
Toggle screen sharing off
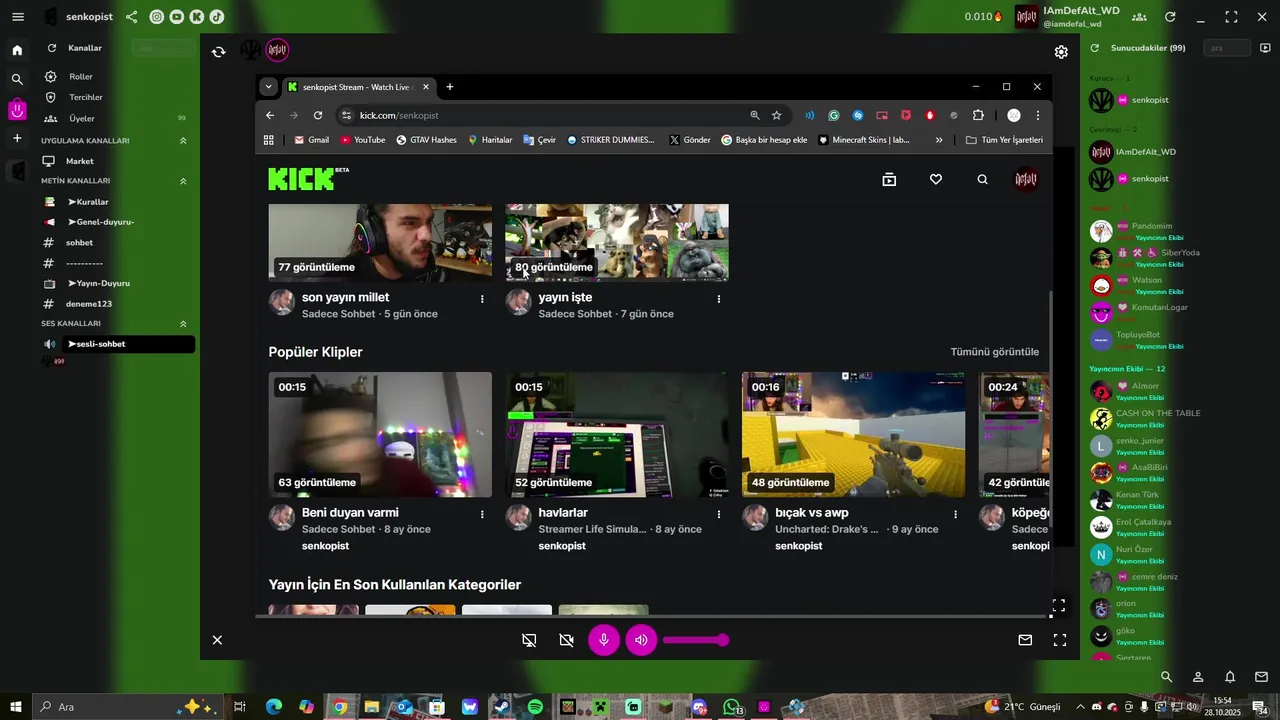click(x=529, y=640)
